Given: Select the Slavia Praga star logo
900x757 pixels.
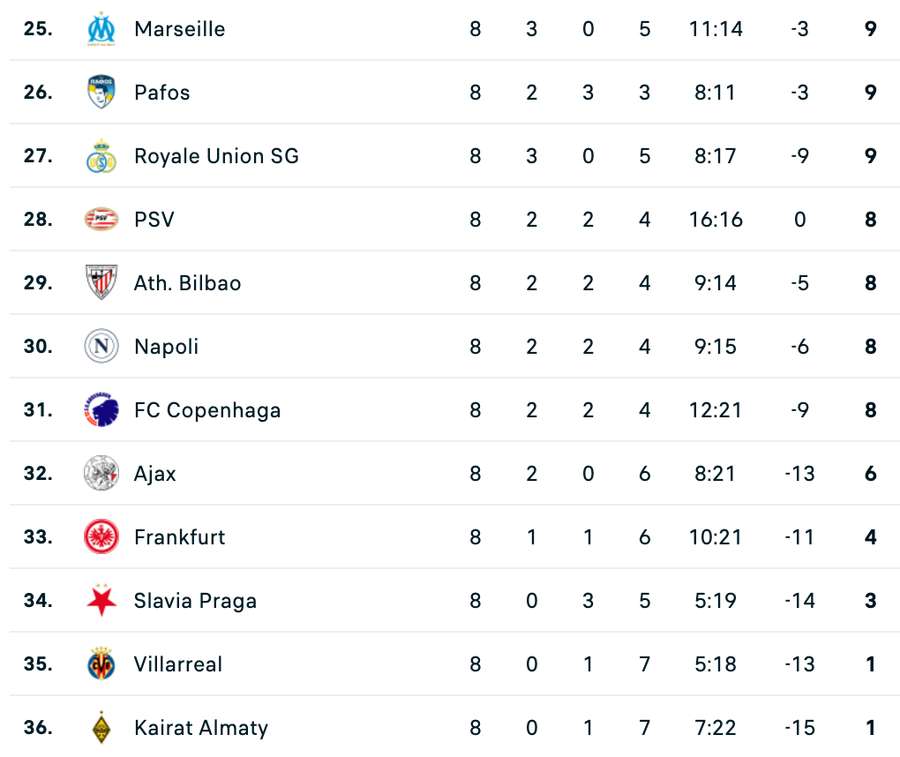Looking at the screenshot, I should pos(101,600).
